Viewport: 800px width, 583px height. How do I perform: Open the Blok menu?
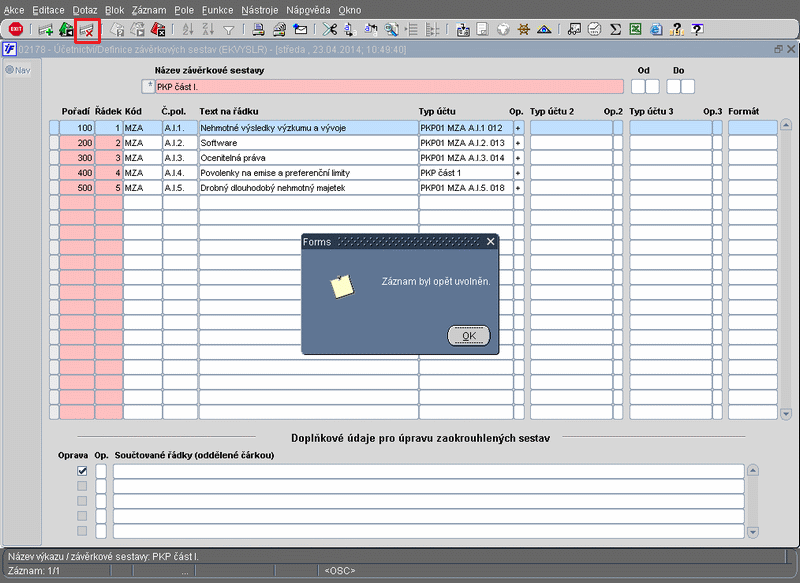(x=114, y=10)
